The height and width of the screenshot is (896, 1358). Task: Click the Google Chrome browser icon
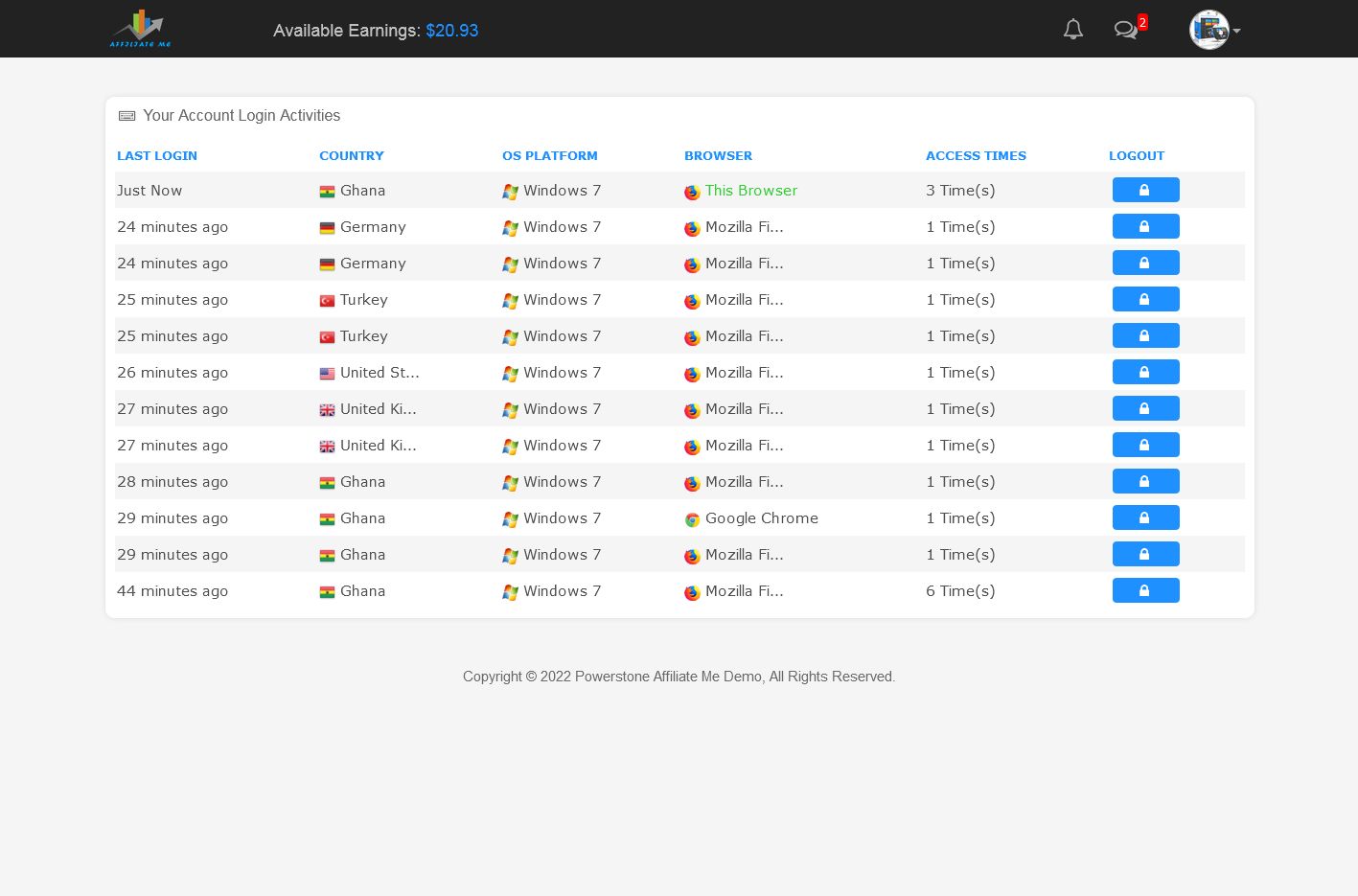click(692, 519)
